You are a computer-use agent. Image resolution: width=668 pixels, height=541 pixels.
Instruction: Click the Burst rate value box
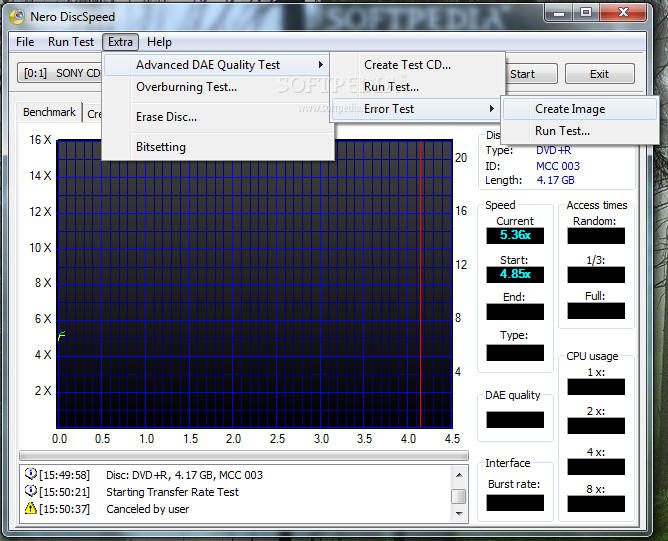(x=515, y=503)
